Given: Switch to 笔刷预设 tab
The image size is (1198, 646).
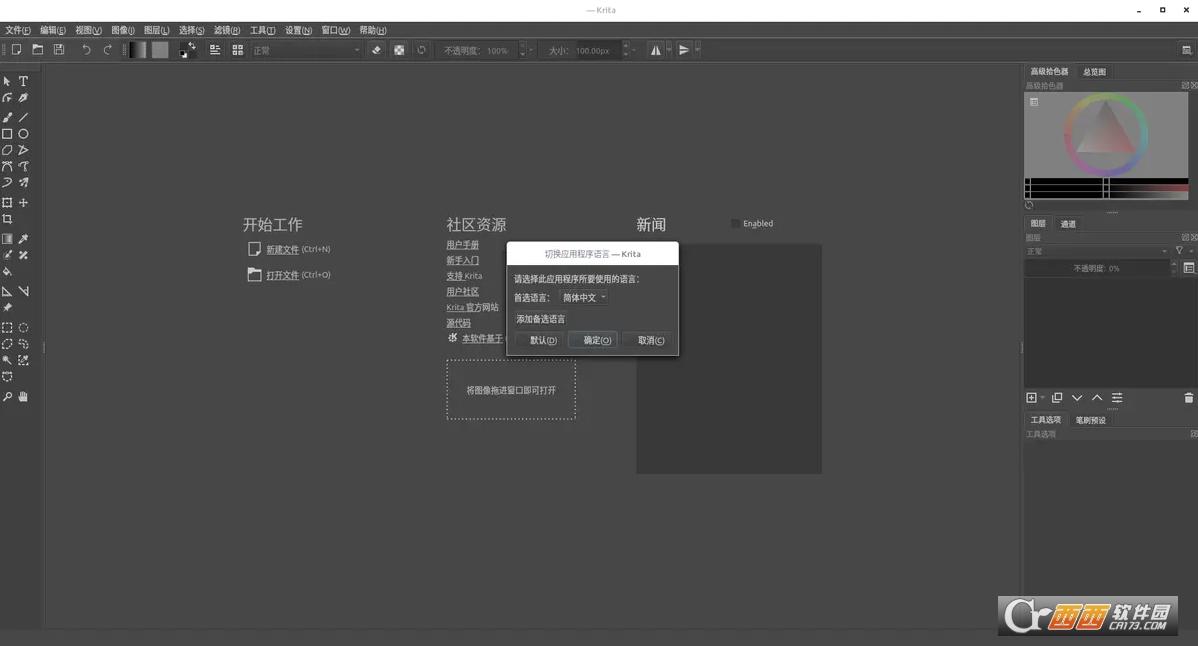Looking at the screenshot, I should 1090,420.
